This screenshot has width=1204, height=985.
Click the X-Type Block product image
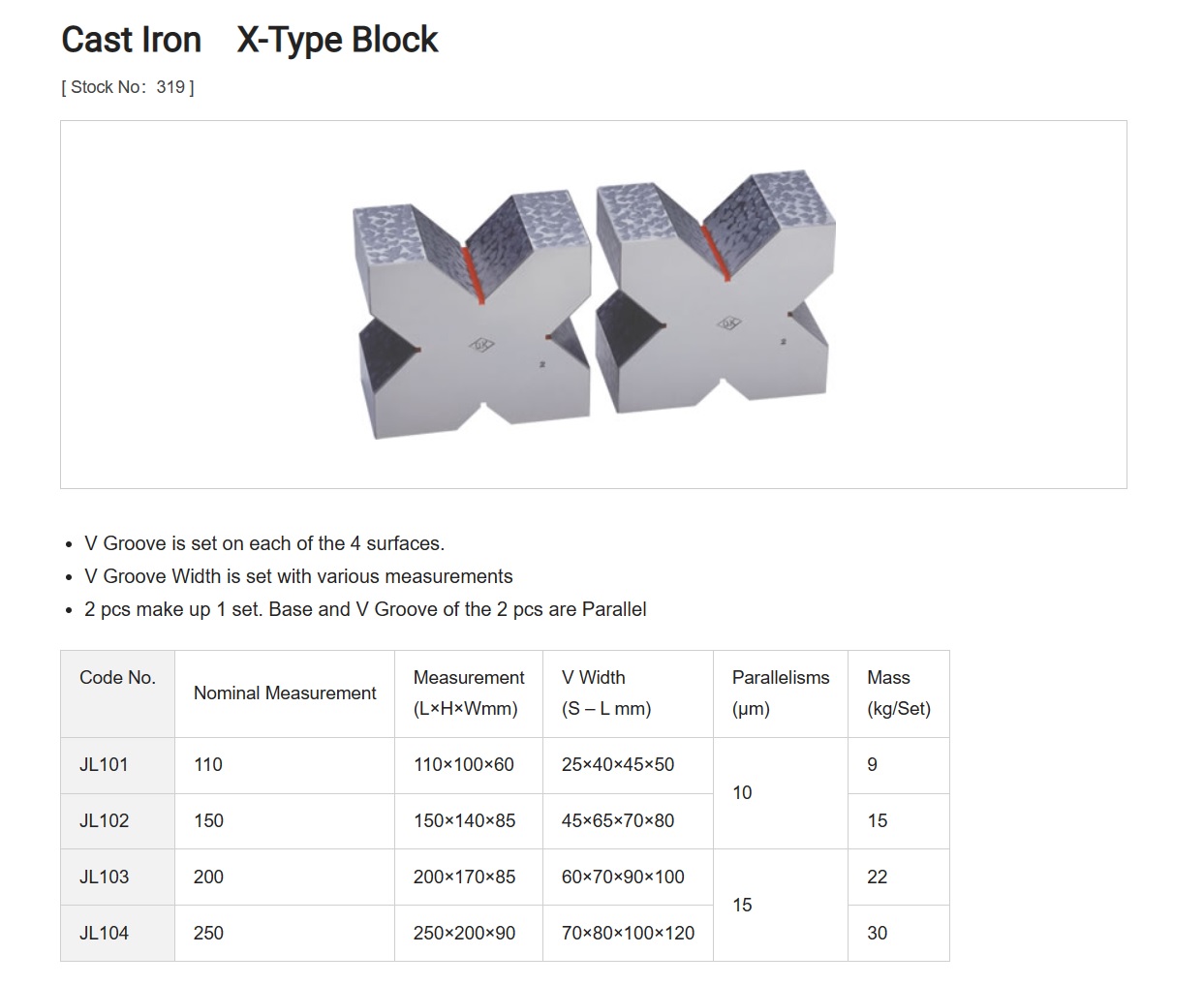point(593,304)
